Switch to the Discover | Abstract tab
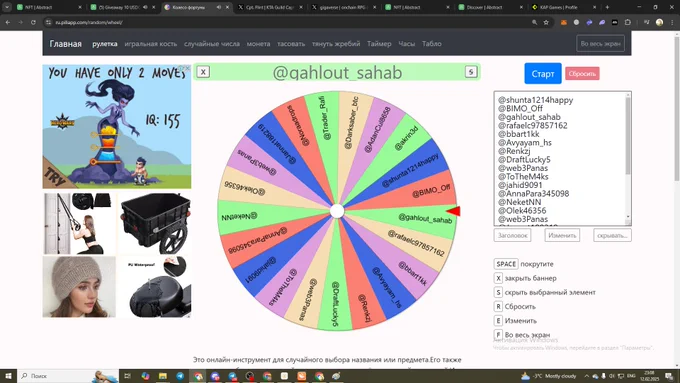 491,7
